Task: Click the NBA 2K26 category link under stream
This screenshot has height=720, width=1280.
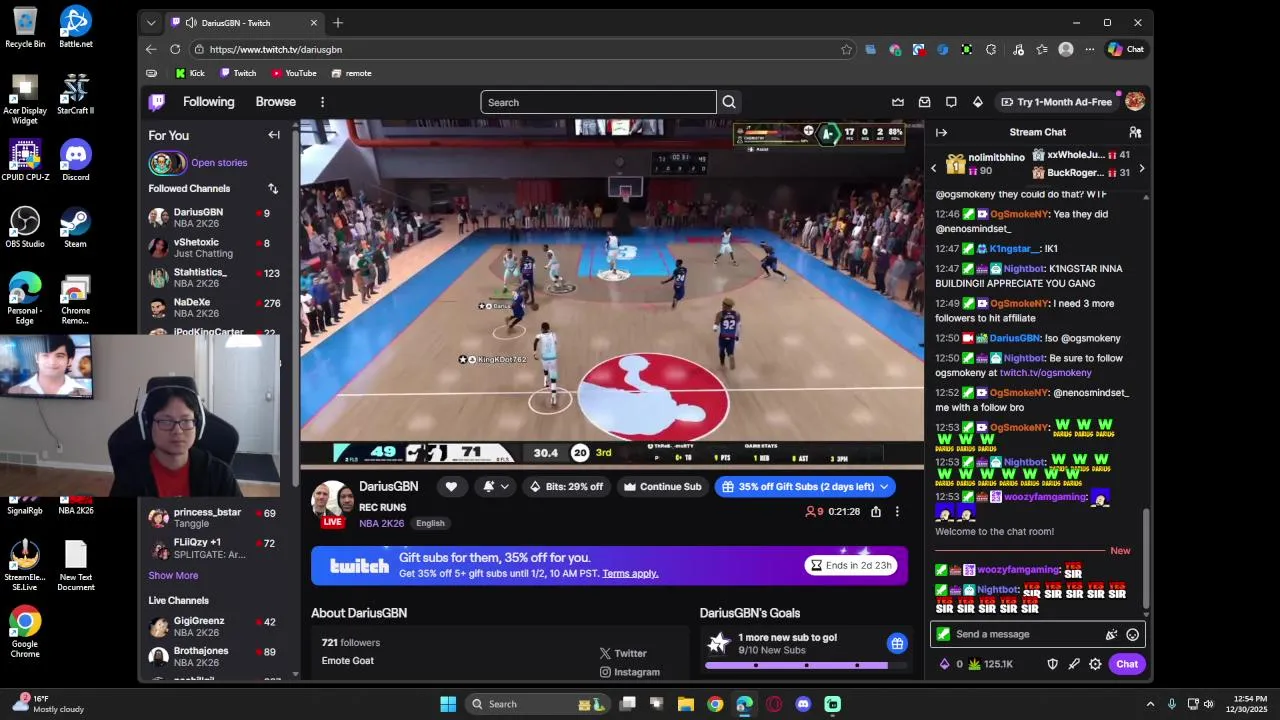Action: tap(382, 523)
